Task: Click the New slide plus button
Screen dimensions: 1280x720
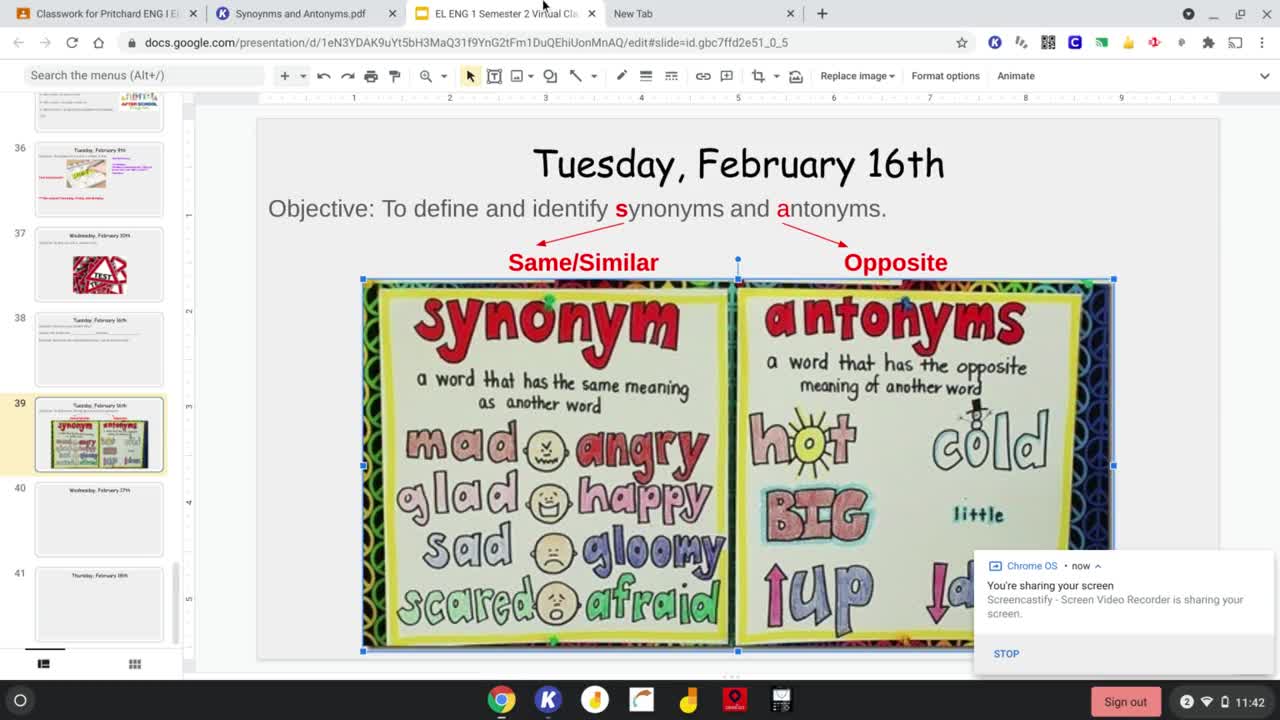Action: [x=284, y=76]
